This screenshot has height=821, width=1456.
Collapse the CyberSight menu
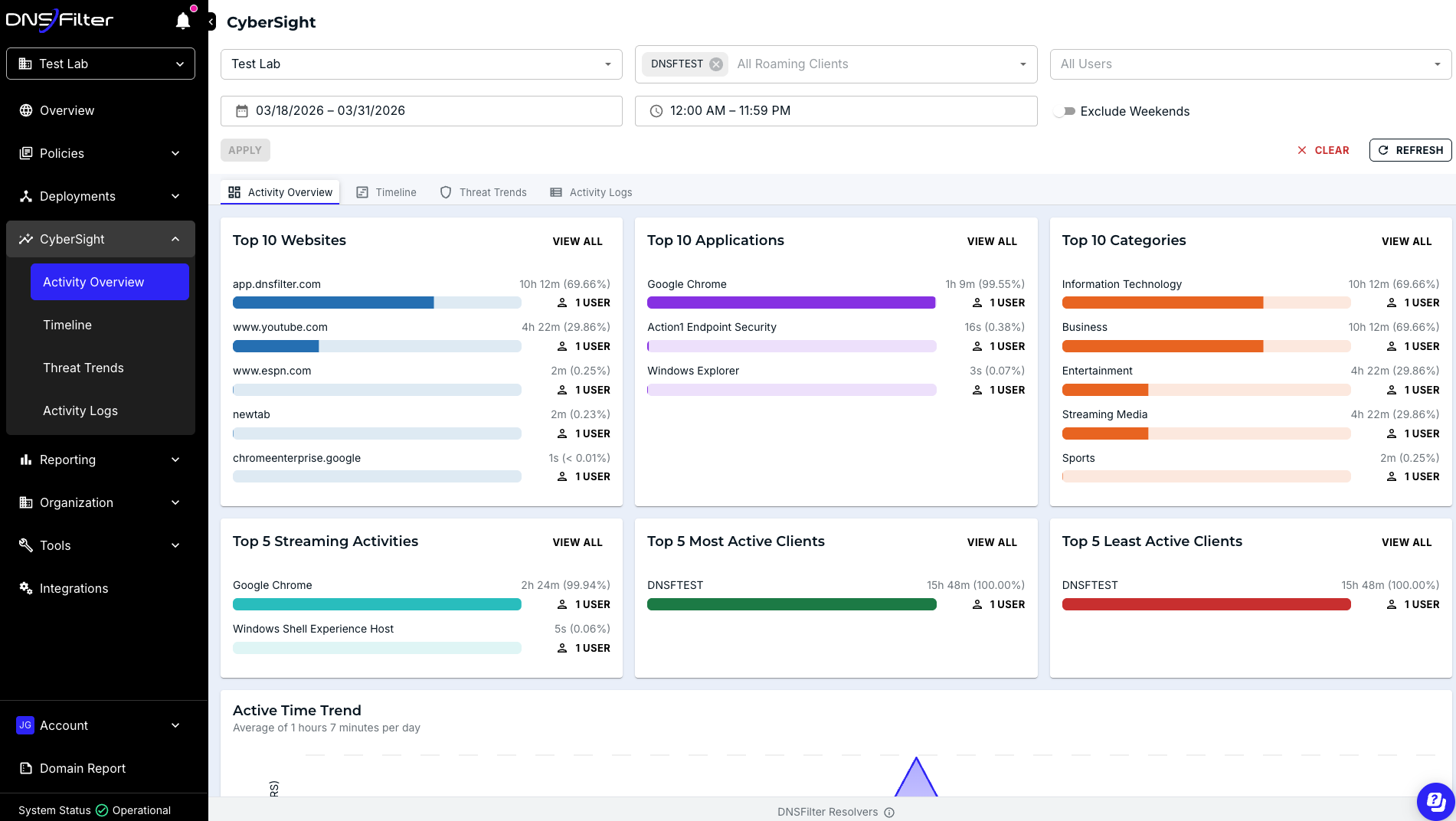pyautogui.click(x=175, y=239)
